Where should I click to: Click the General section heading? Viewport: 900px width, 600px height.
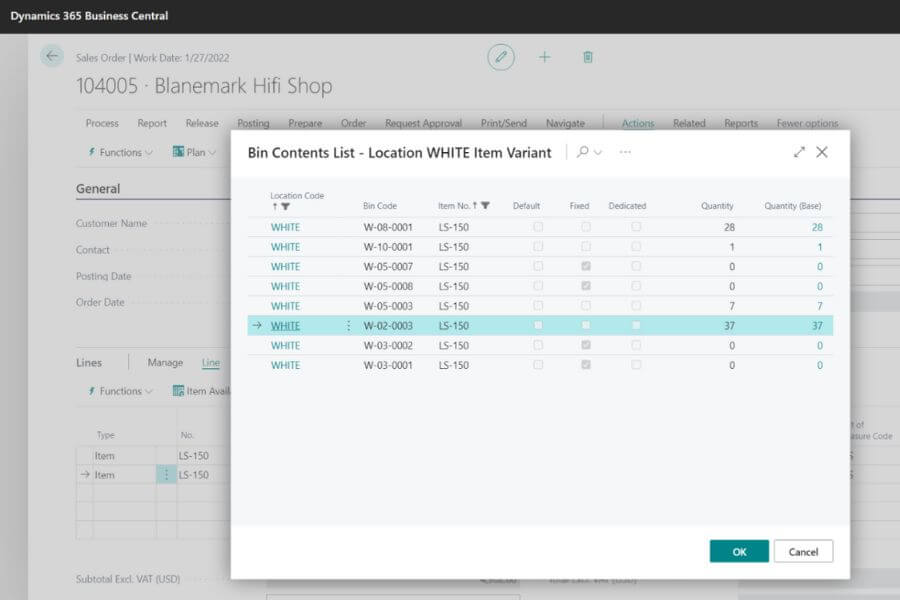click(98, 188)
